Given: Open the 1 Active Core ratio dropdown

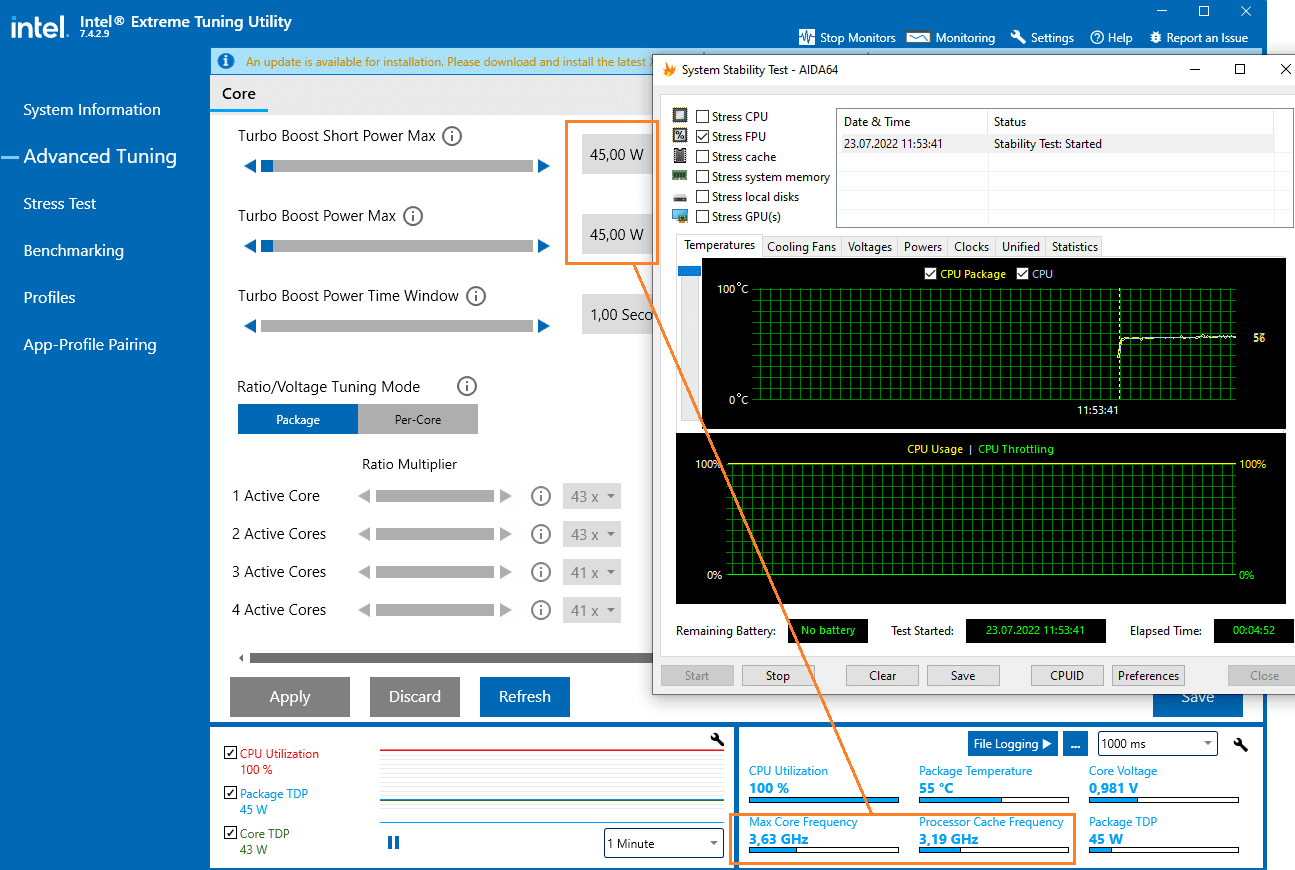Looking at the screenshot, I should [592, 496].
